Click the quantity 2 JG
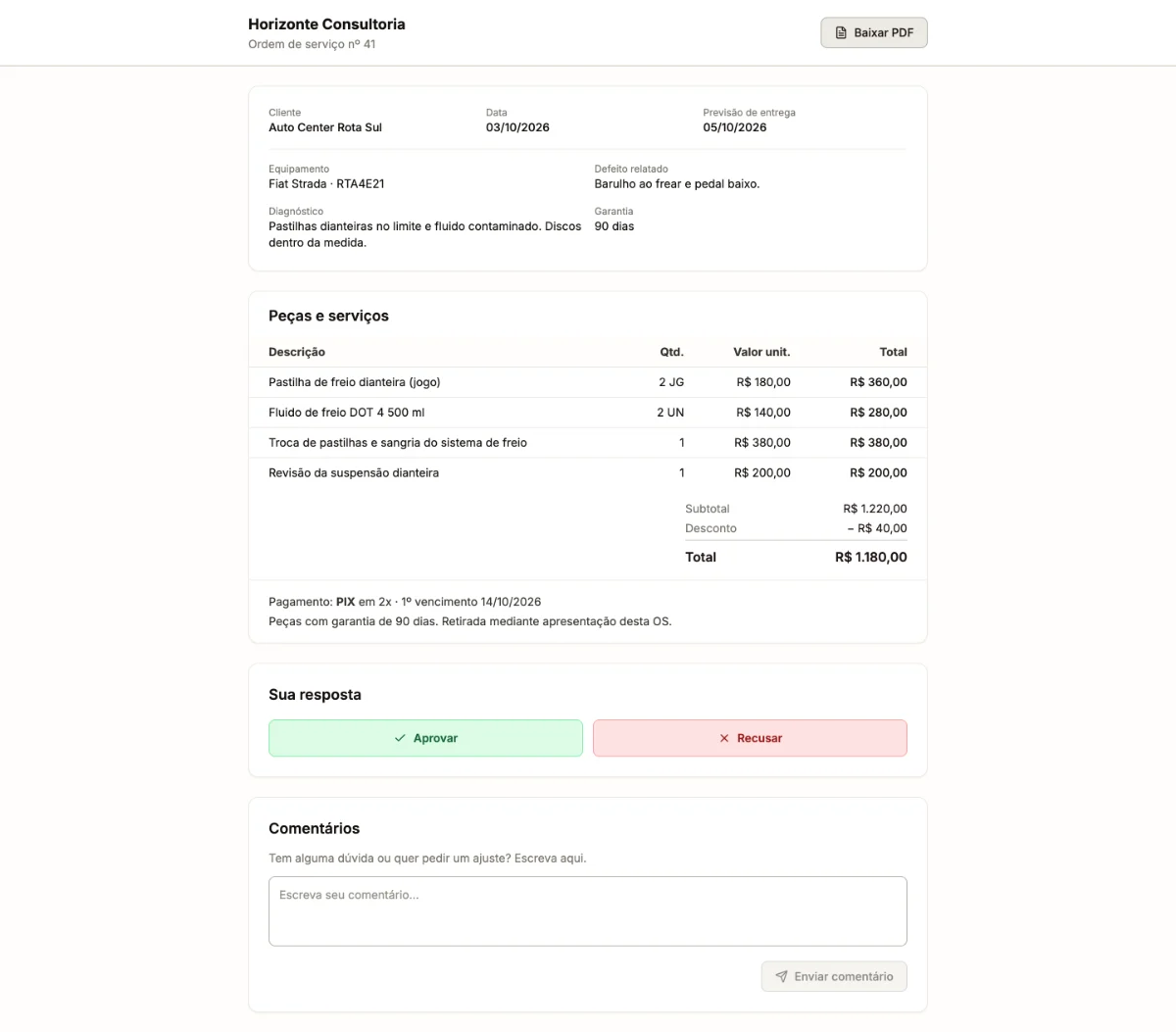This screenshot has height=1032, width=1176. click(x=671, y=382)
